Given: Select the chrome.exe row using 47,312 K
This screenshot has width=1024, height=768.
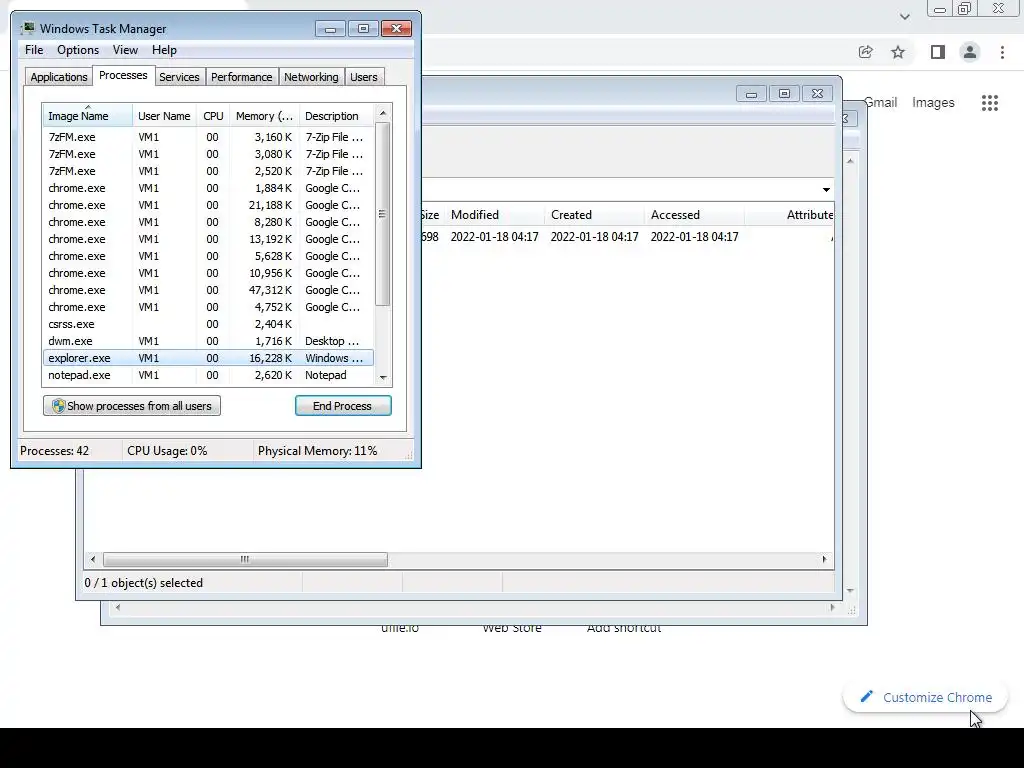Looking at the screenshot, I should (x=208, y=290).
